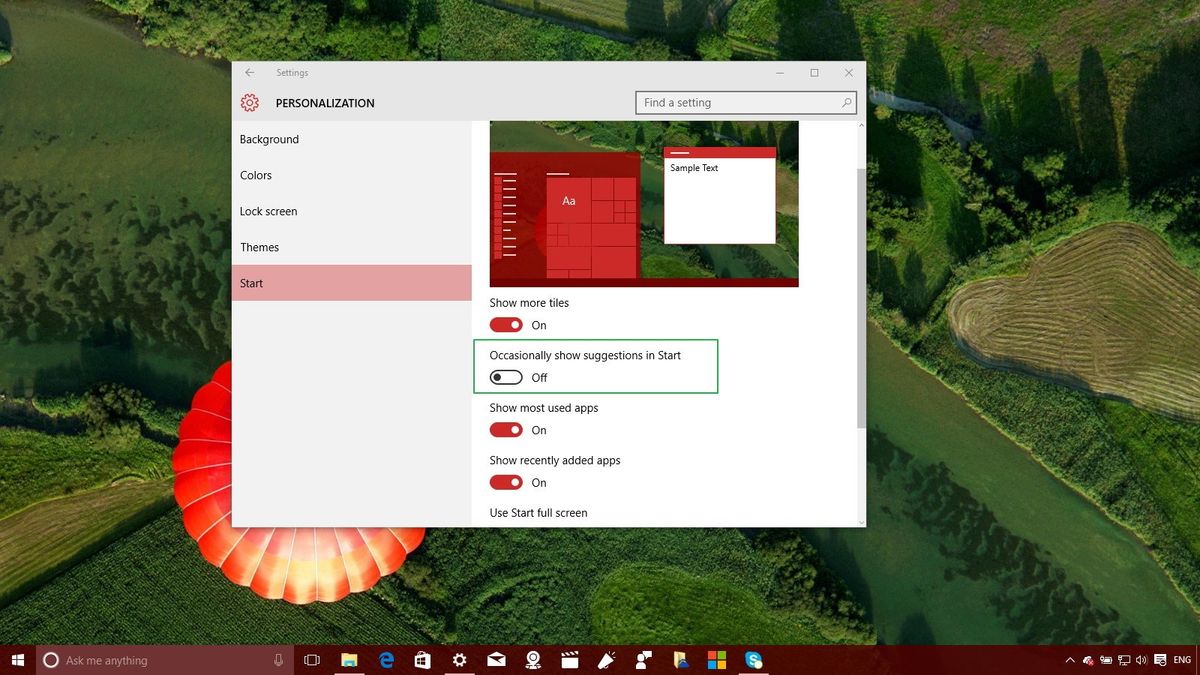
Task: Open the Themes settings section
Action: tap(260, 247)
